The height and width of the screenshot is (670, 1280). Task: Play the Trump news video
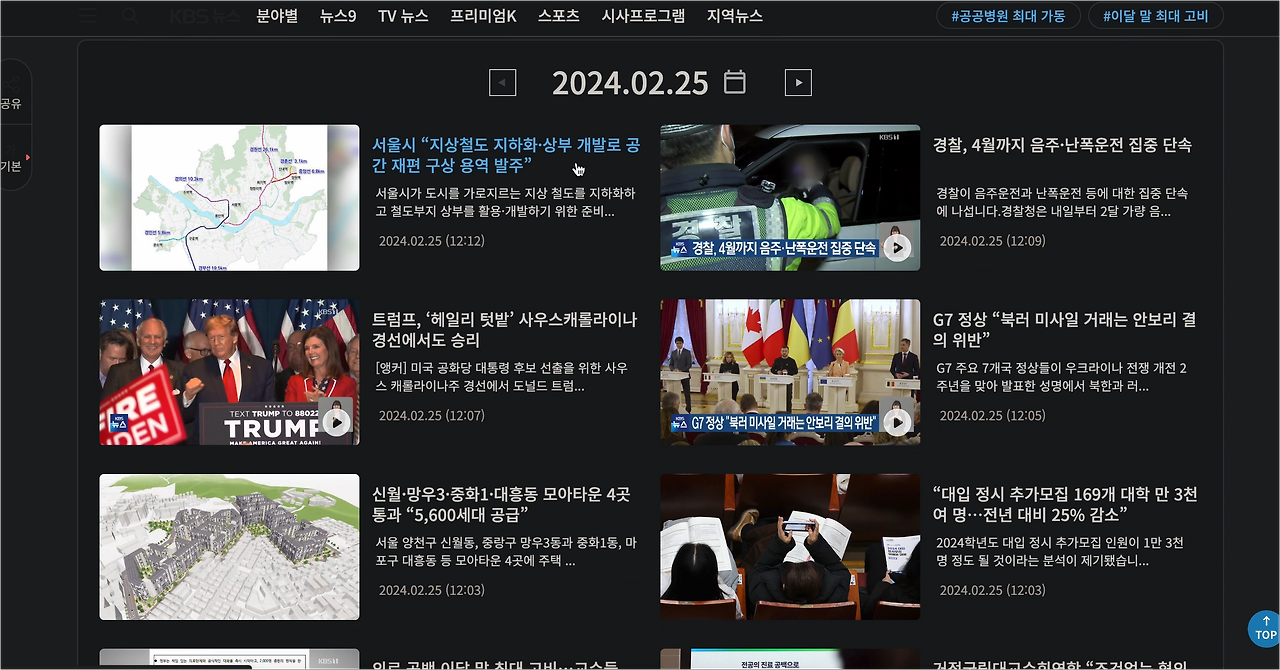336,423
